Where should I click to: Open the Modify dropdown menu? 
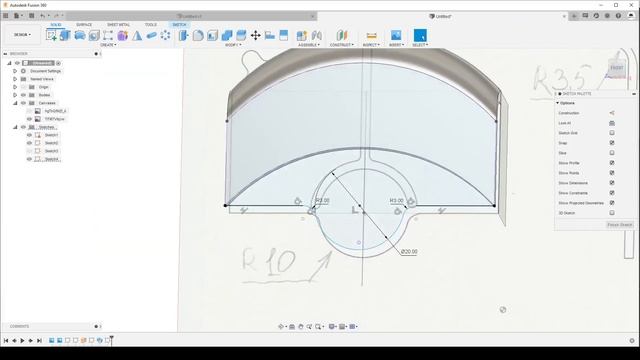pyautogui.click(x=233, y=45)
